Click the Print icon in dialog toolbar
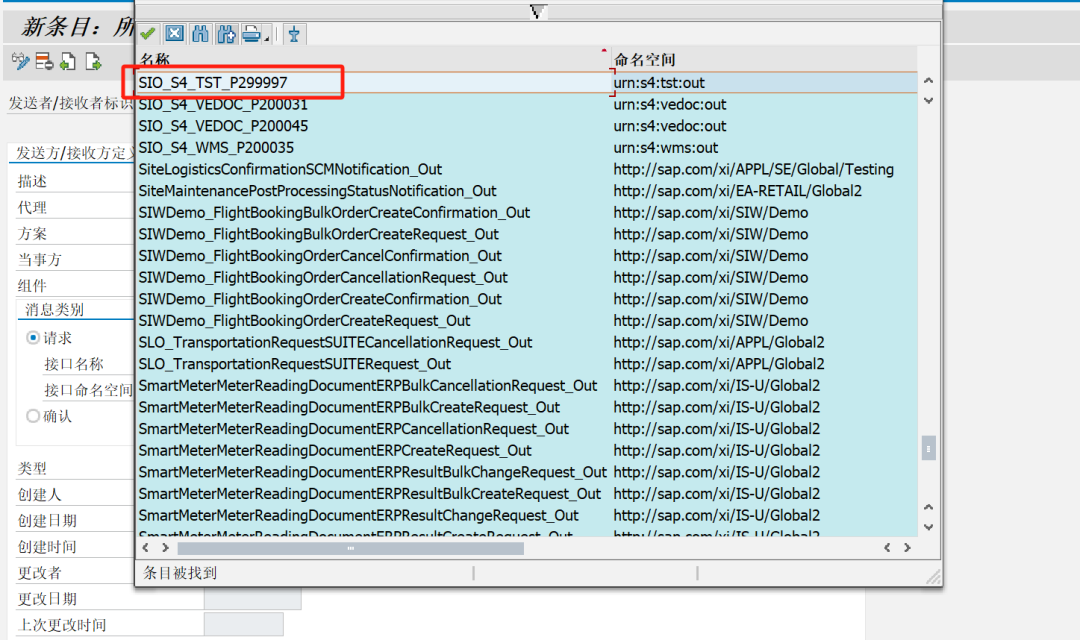This screenshot has height=640, width=1080. (251, 33)
